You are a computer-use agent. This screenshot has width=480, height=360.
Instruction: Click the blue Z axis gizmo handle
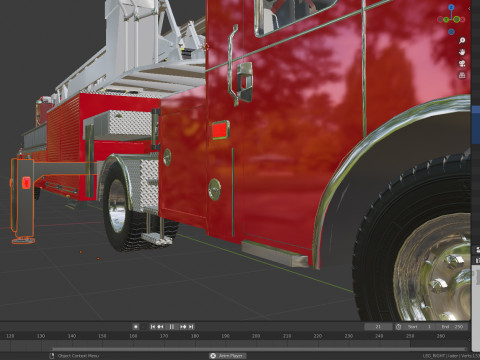point(451,7)
